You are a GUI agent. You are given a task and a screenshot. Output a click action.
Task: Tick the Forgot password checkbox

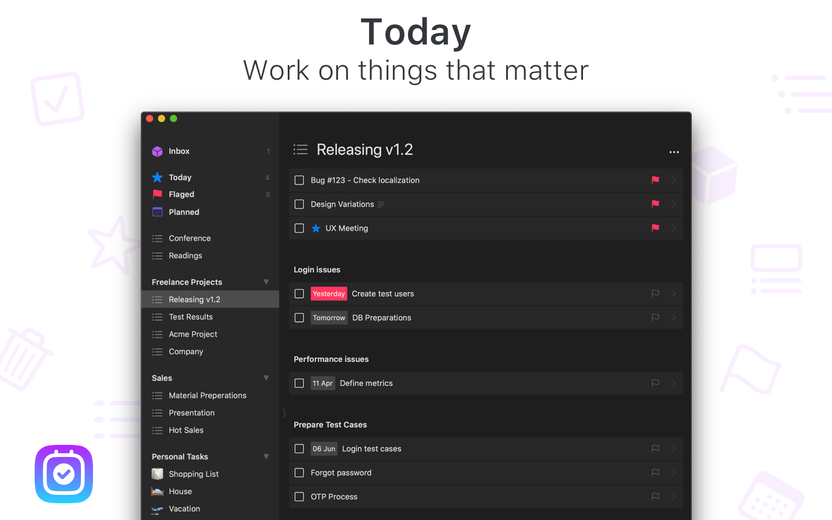[299, 472]
